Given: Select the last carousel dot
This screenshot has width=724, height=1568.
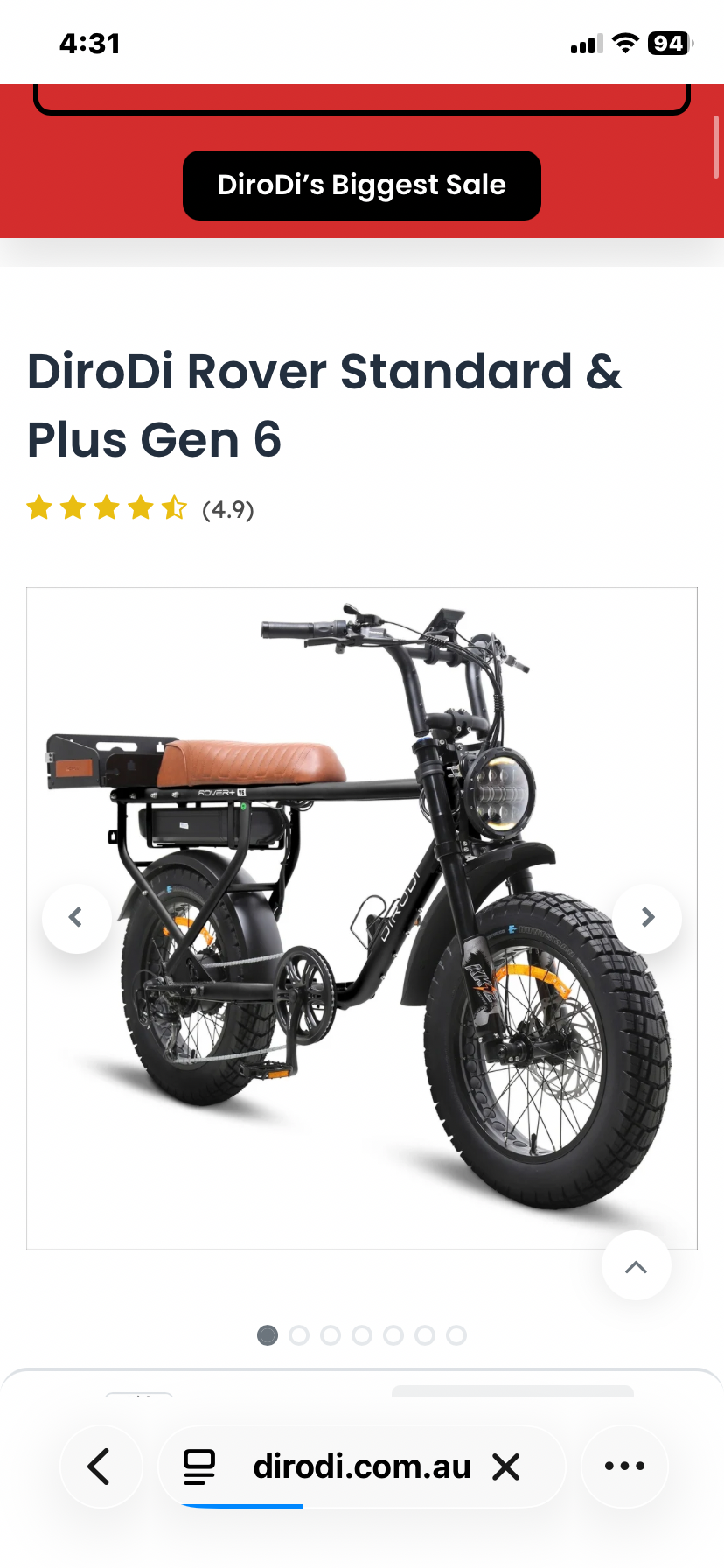Looking at the screenshot, I should click(x=456, y=1335).
